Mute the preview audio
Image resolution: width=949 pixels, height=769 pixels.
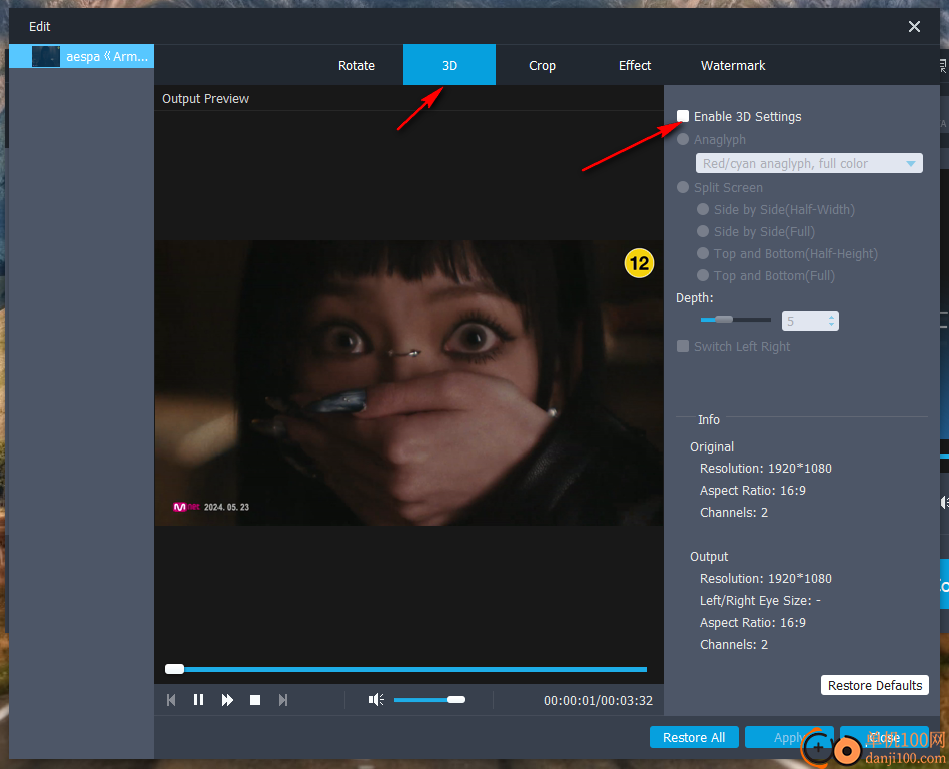[376, 700]
